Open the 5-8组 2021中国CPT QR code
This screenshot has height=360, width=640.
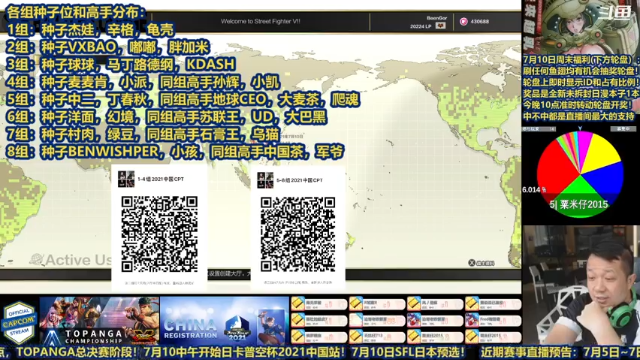click(298, 235)
